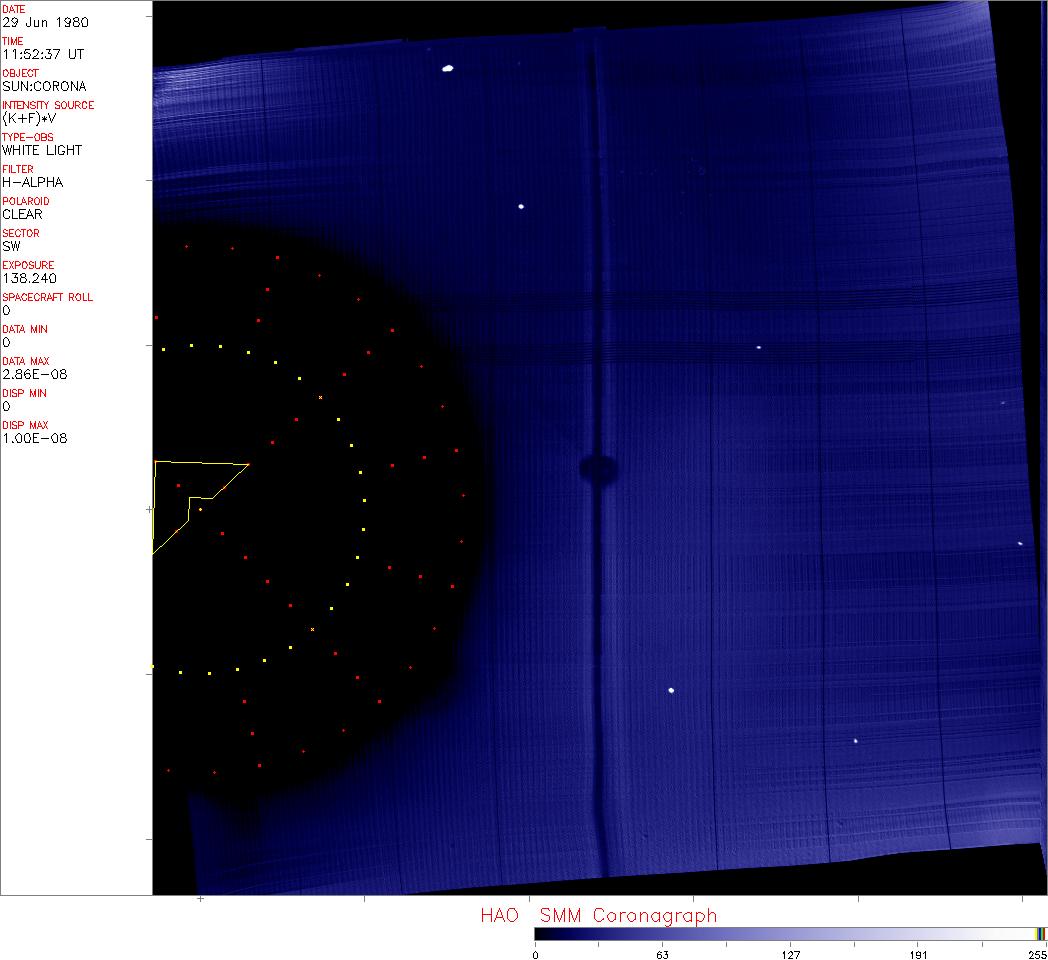Image resolution: width=1048 pixels, height=960 pixels.
Task: Click the SPACECRAFT ROLL label
Action: coord(48,297)
